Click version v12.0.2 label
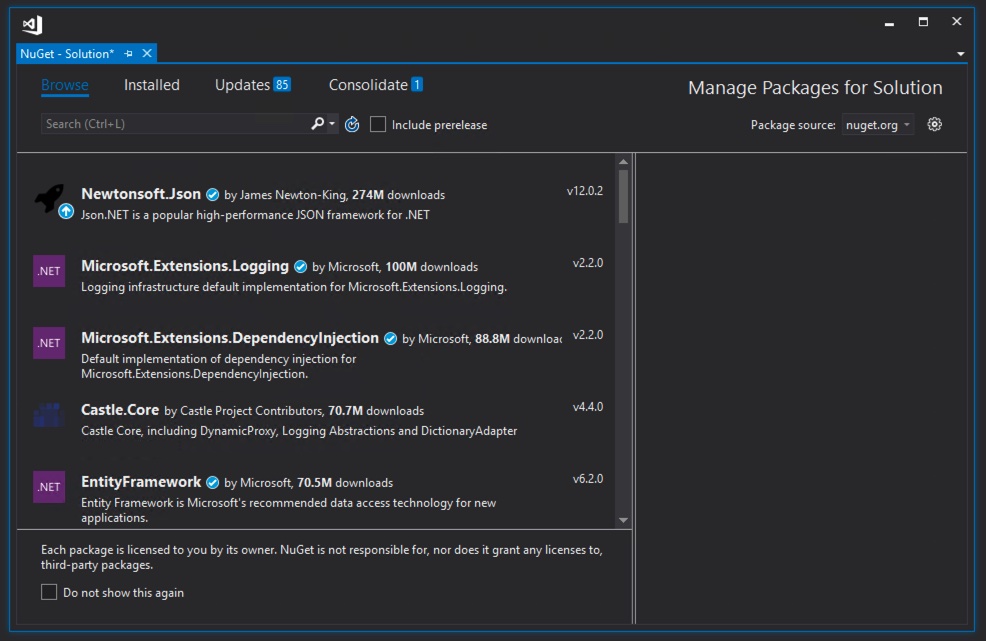 coord(585,191)
